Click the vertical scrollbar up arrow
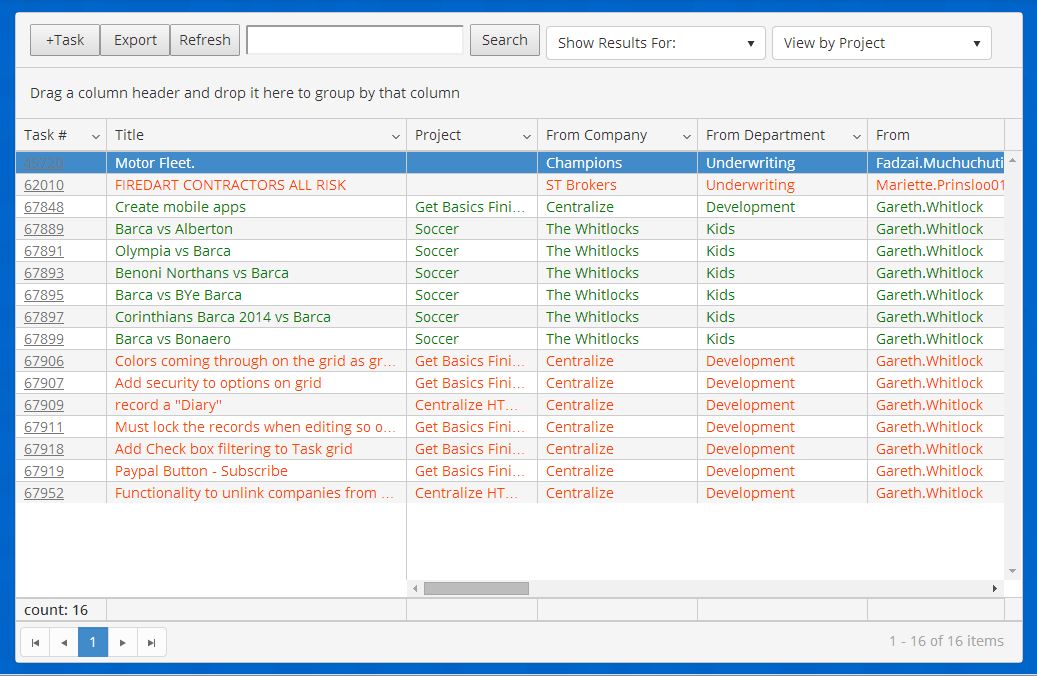Screen dimensions: 1037x676 pos(1012,161)
